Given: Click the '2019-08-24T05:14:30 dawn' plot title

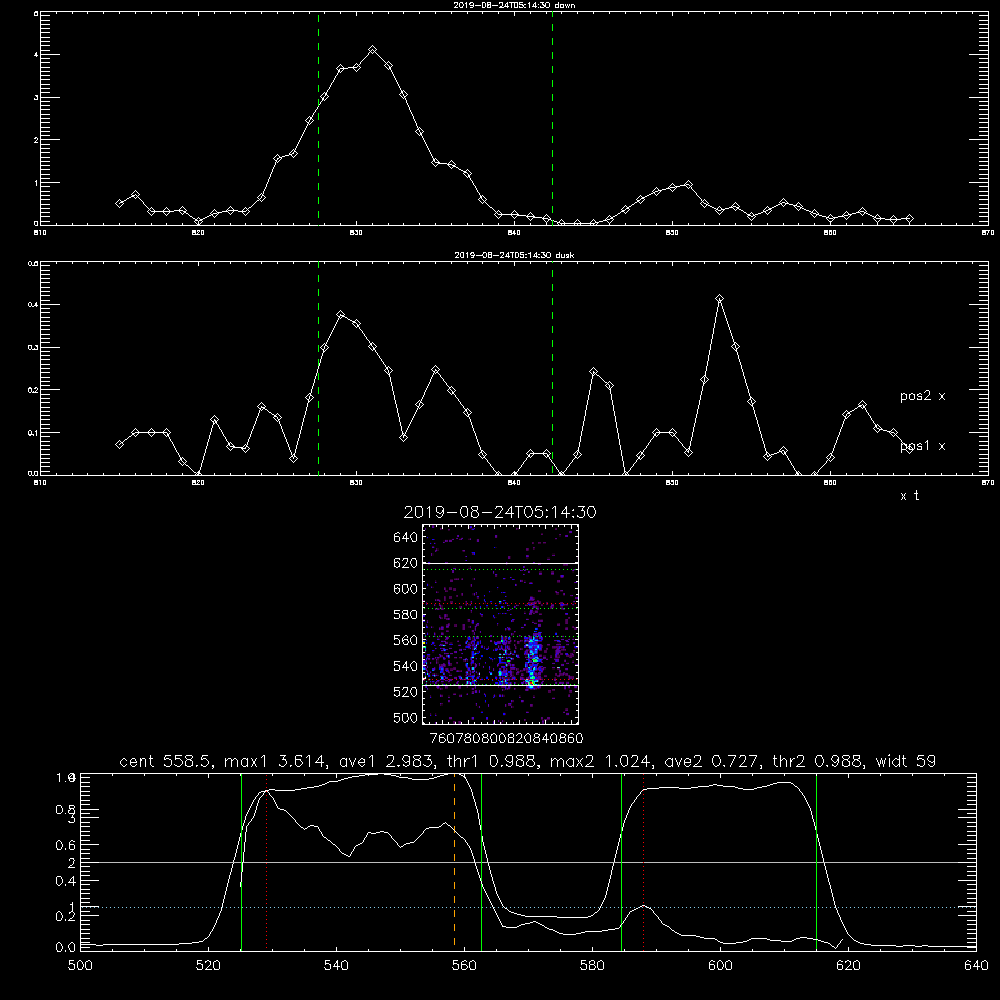Looking at the screenshot, I should pos(514,5).
